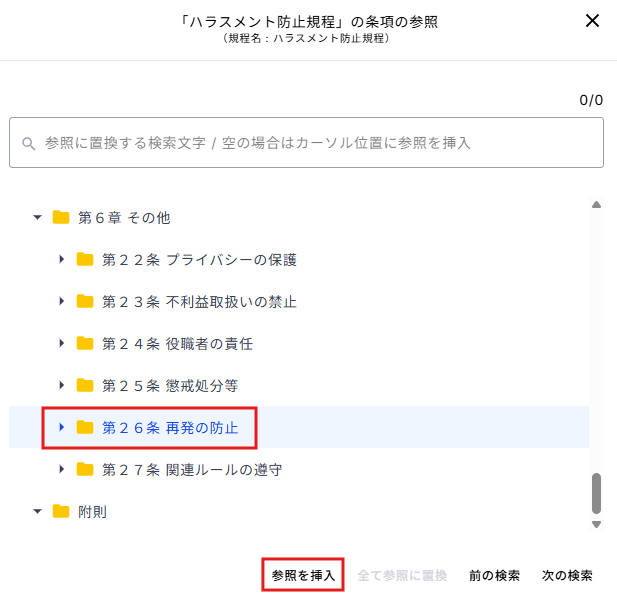The height and width of the screenshot is (601, 617).
Task: Collapse the 附則 section arrow
Action: pos(37,512)
